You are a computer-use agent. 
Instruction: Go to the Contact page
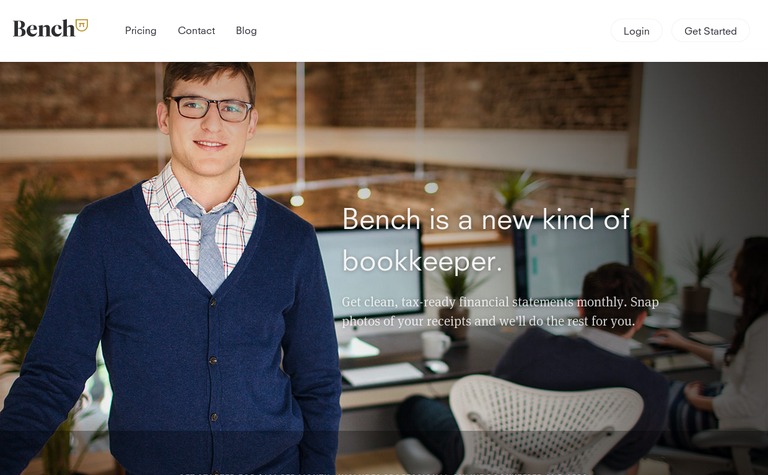tap(196, 30)
